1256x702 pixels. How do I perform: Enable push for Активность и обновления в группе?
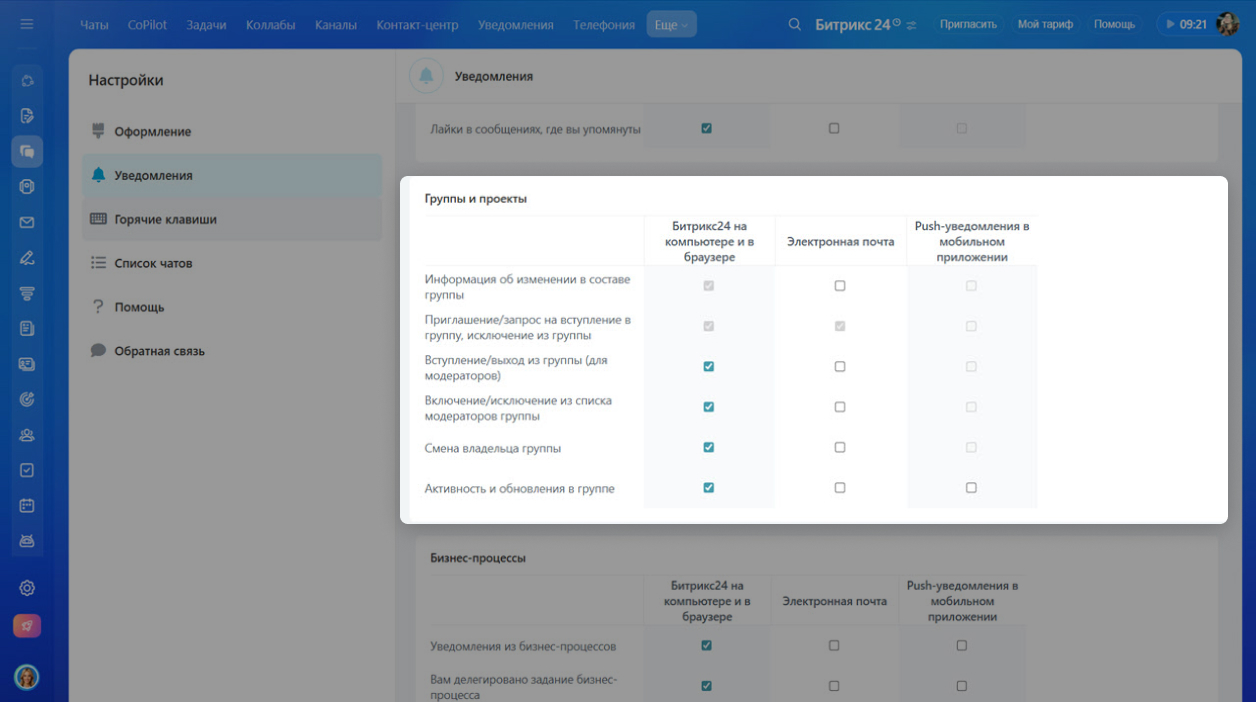point(971,488)
